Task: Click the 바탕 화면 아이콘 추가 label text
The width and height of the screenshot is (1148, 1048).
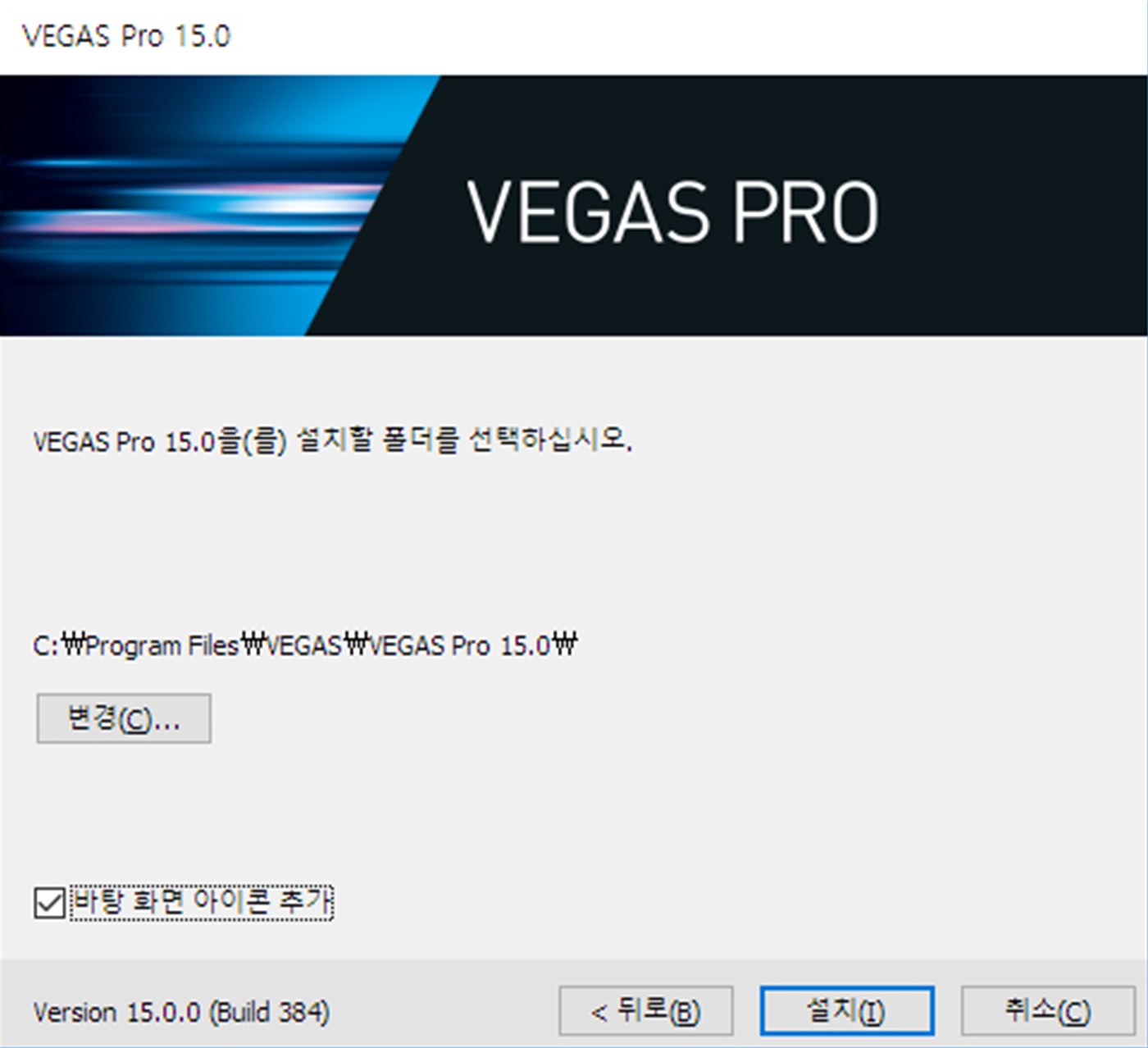Action: coord(202,902)
